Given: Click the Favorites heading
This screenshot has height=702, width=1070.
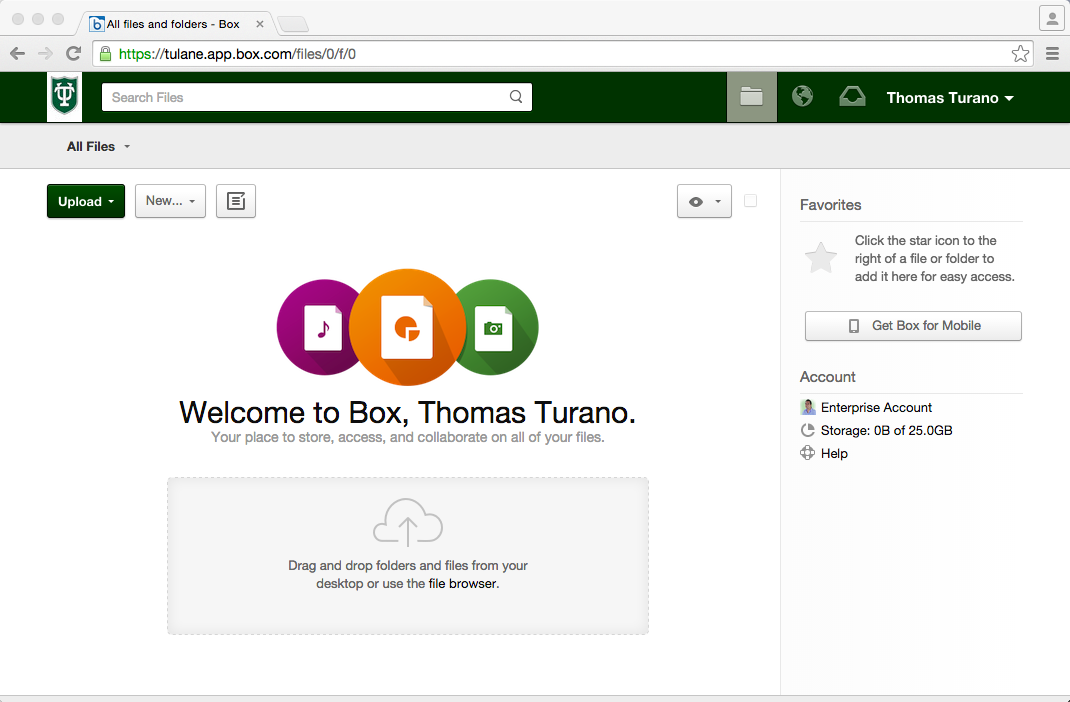Looking at the screenshot, I should tap(830, 205).
